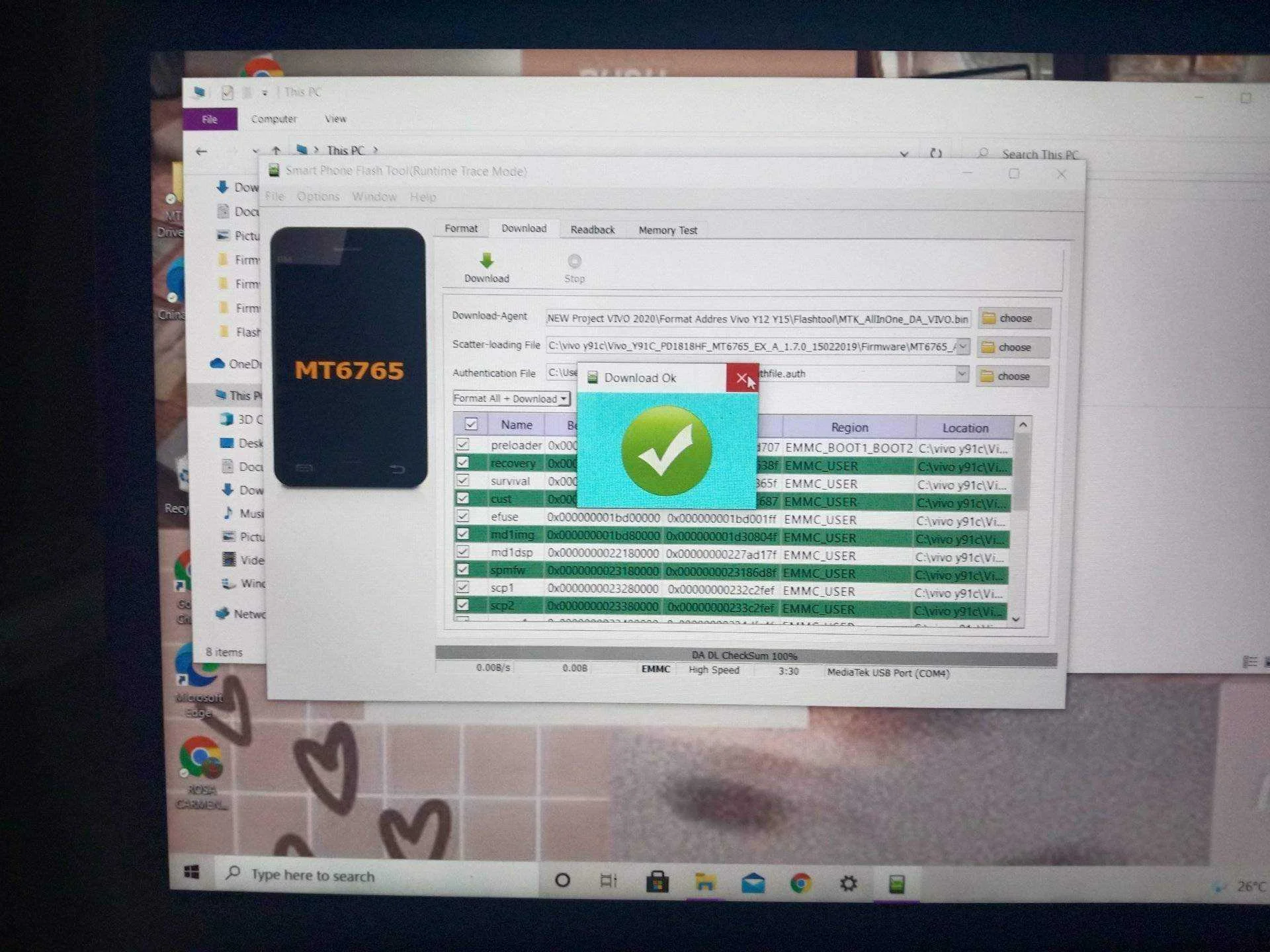
Task: Open File tab in This PC window
Action: (210, 119)
